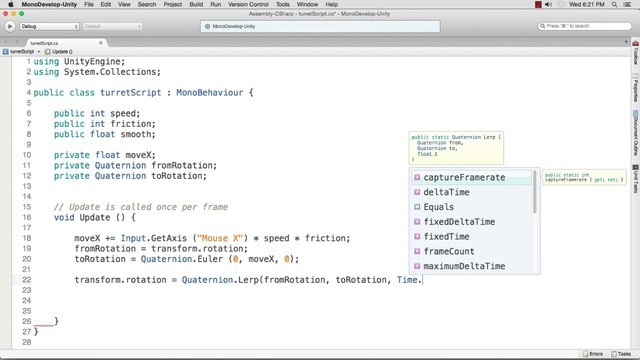Viewport: 640px width, 360px height.
Task: Click 'Time.' on line 22
Action: click(409, 280)
